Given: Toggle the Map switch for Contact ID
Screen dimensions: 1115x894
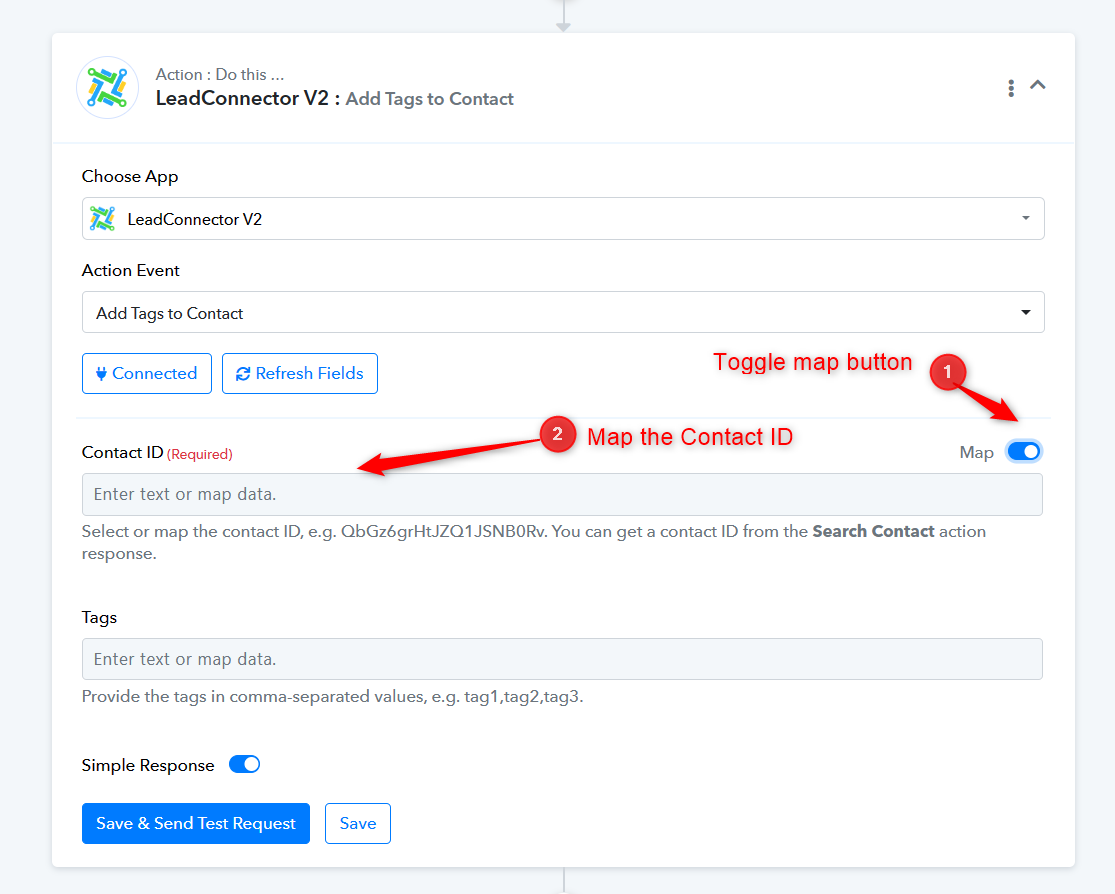Looking at the screenshot, I should tap(1024, 452).
